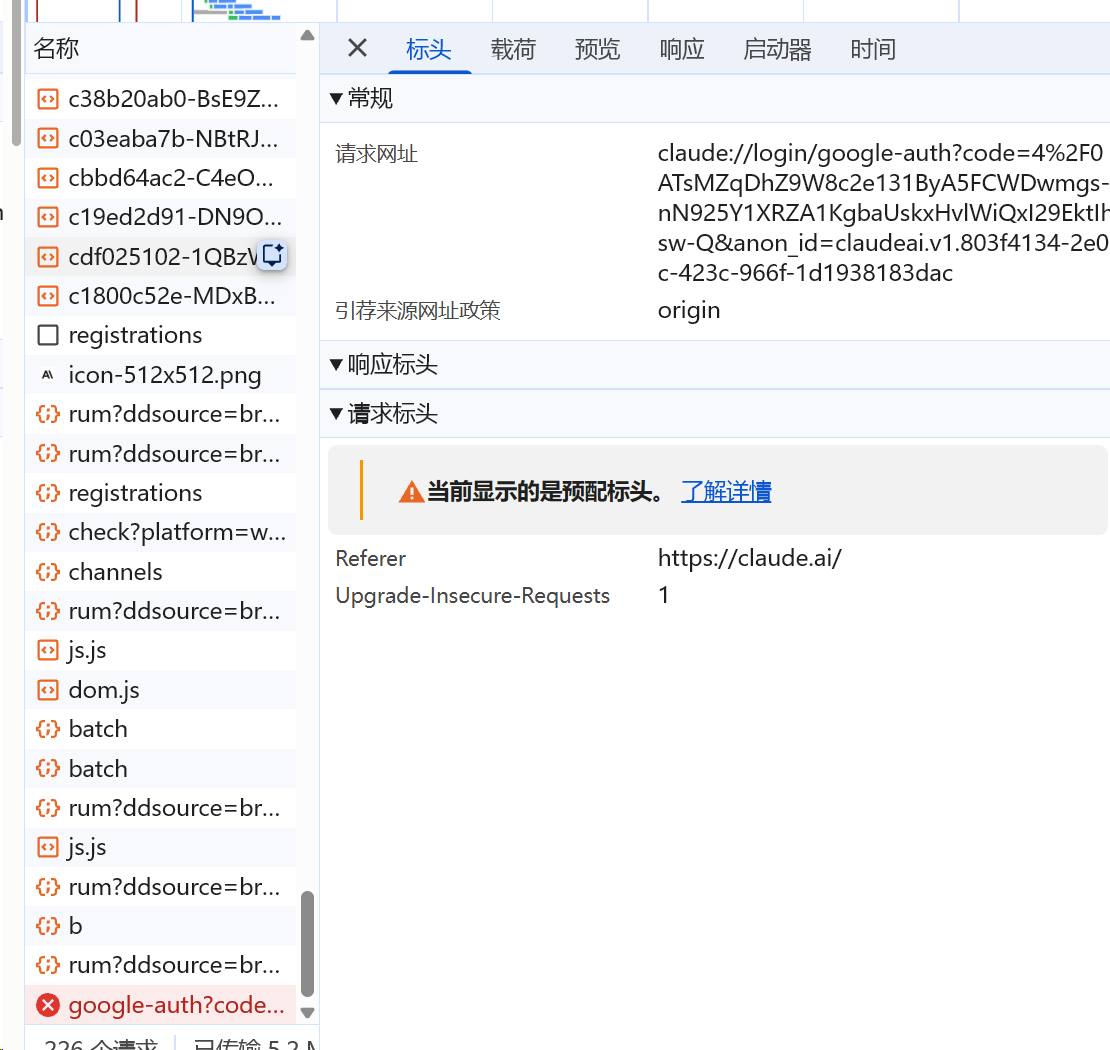Click script icon of c03eaba7b-NBtRJ request
Image resolution: width=1110 pixels, height=1050 pixels.
(47, 138)
